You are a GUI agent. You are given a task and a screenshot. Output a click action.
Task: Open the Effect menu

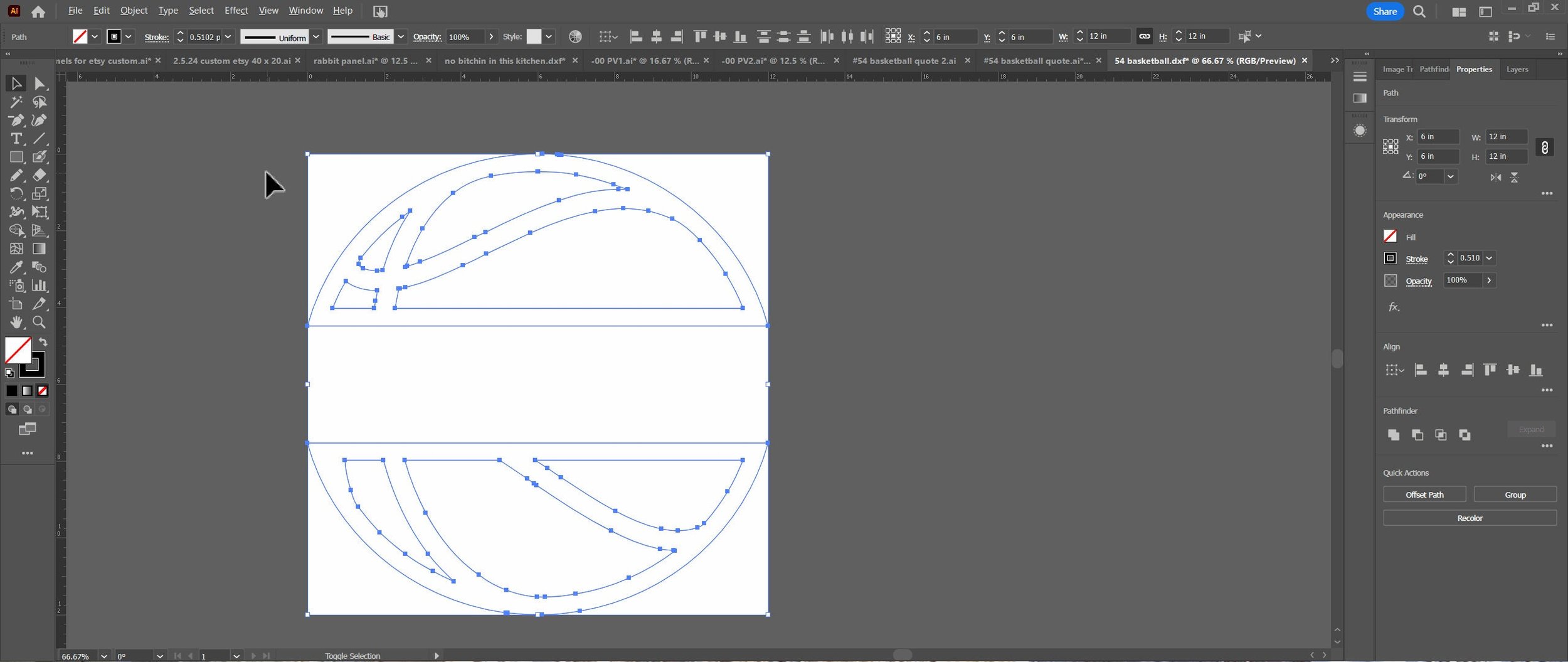[x=236, y=11]
